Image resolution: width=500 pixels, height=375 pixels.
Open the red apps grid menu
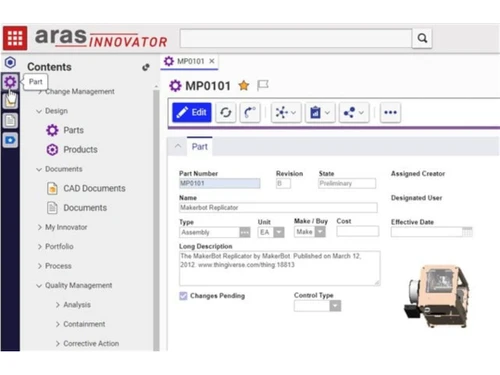click(x=15, y=38)
